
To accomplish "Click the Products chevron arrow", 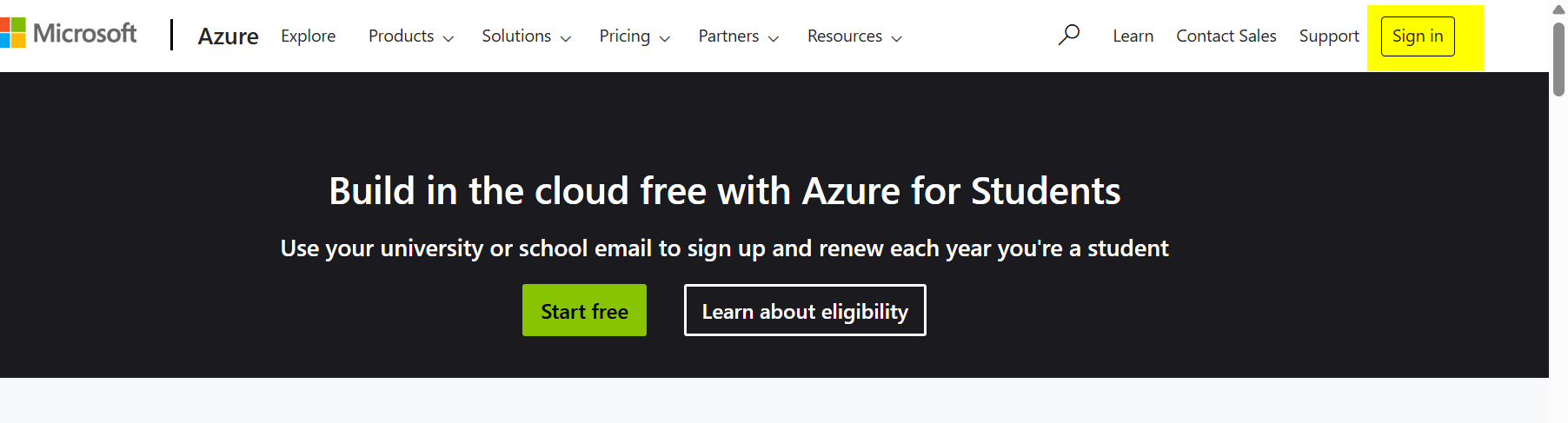I will (448, 38).
